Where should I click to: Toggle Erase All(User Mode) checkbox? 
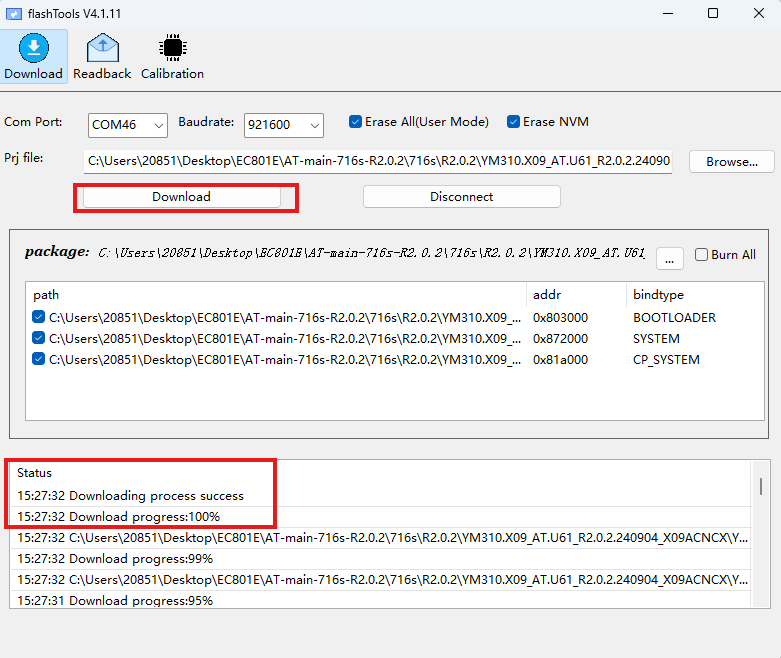pyautogui.click(x=355, y=122)
